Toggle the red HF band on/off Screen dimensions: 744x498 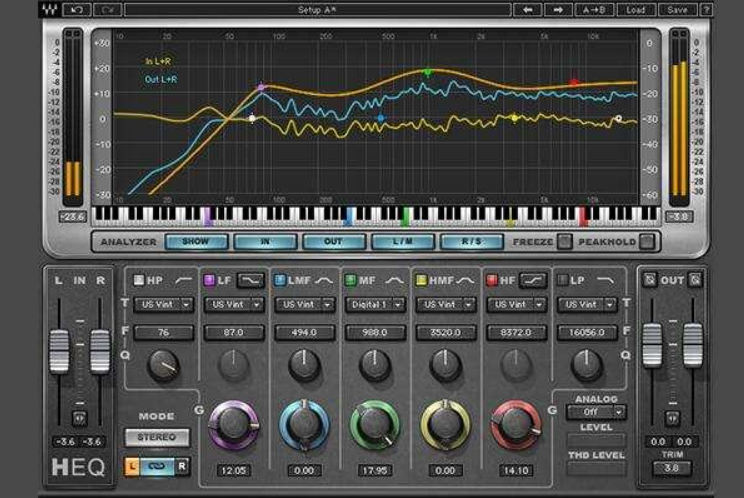click(x=492, y=280)
